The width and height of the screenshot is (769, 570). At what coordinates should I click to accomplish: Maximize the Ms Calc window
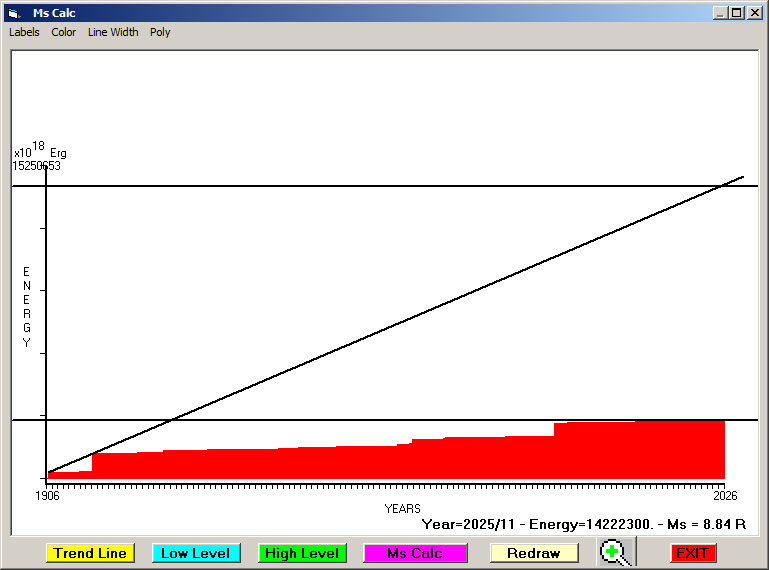(737, 13)
